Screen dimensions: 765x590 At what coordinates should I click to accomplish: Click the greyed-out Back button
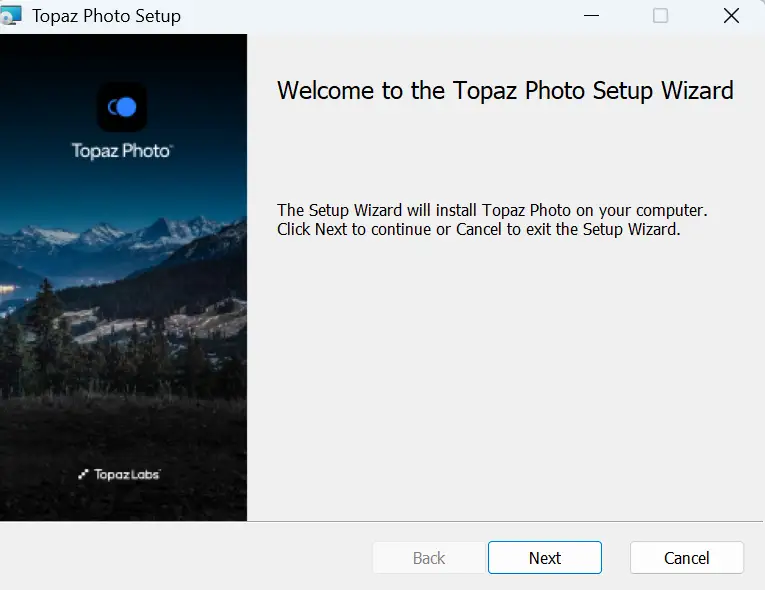[429, 557]
